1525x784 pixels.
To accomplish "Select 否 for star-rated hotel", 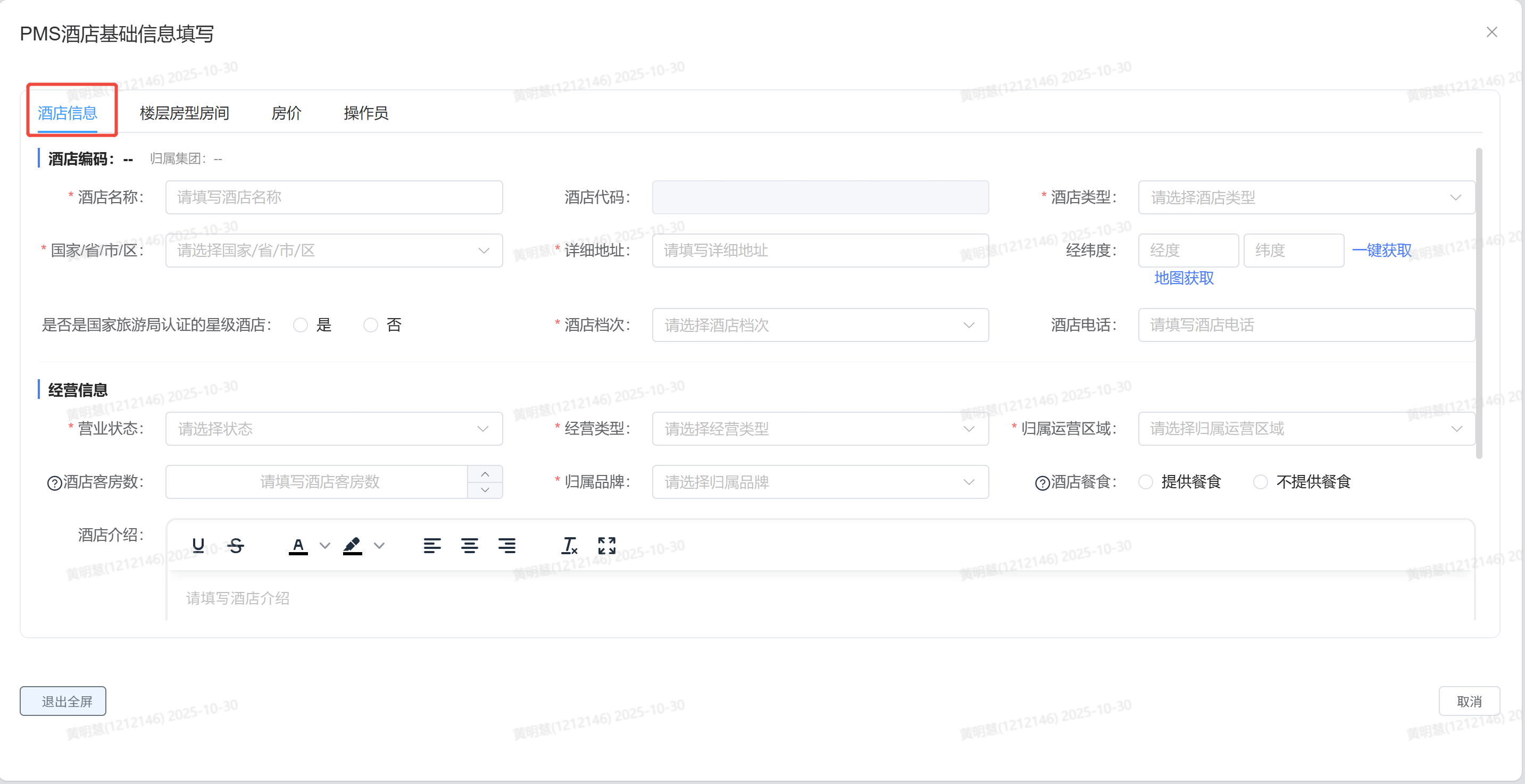I will 371,325.
